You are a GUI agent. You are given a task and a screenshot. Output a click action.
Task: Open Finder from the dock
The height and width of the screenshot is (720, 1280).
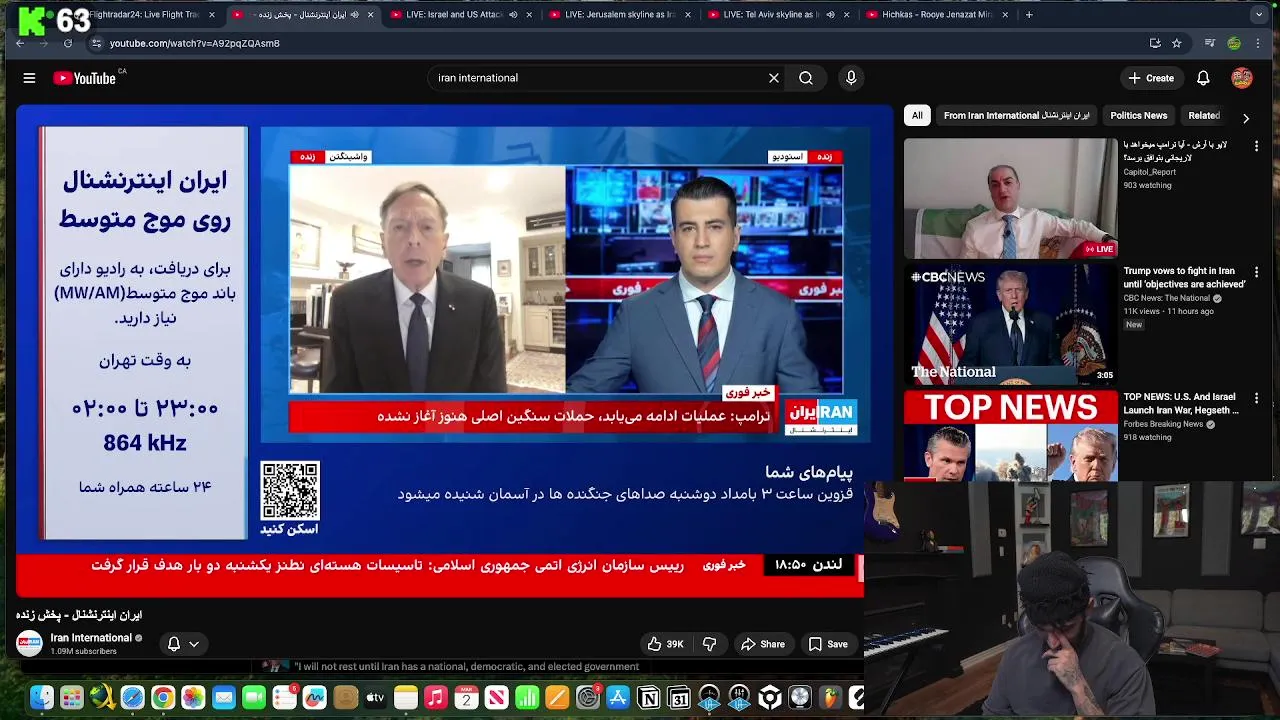point(41,698)
